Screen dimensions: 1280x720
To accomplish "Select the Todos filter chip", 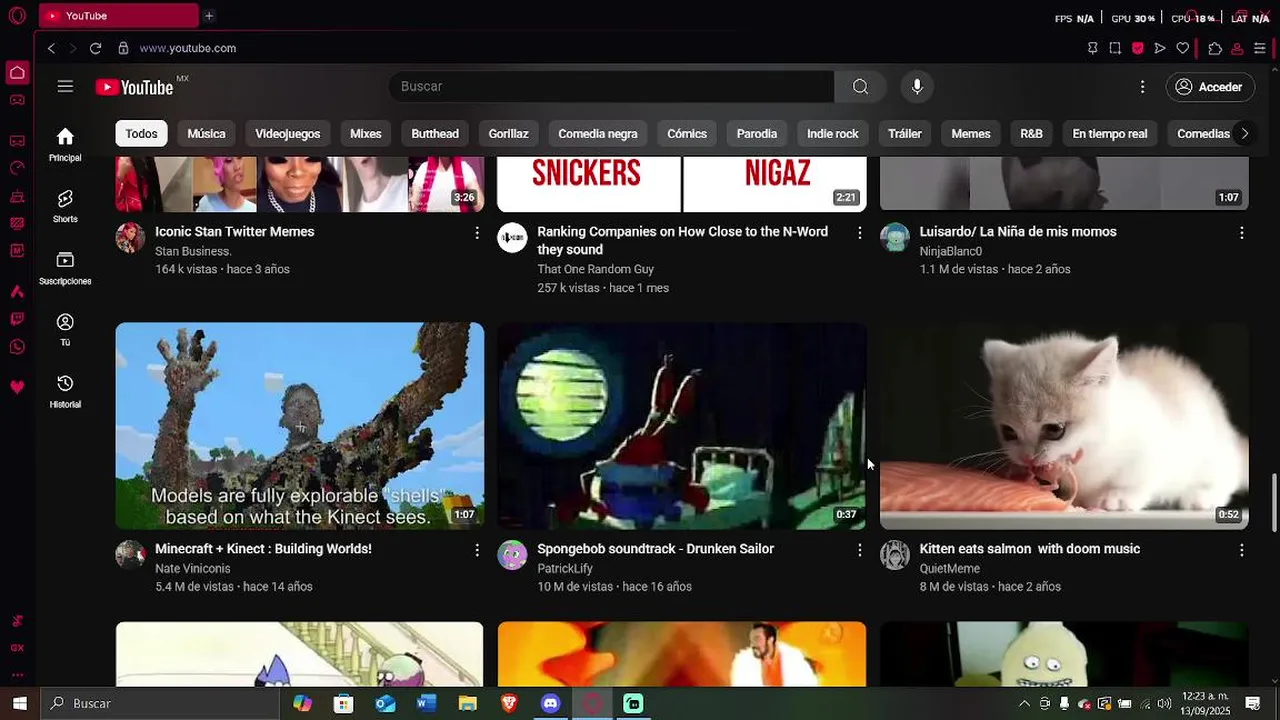I will pos(141,134).
